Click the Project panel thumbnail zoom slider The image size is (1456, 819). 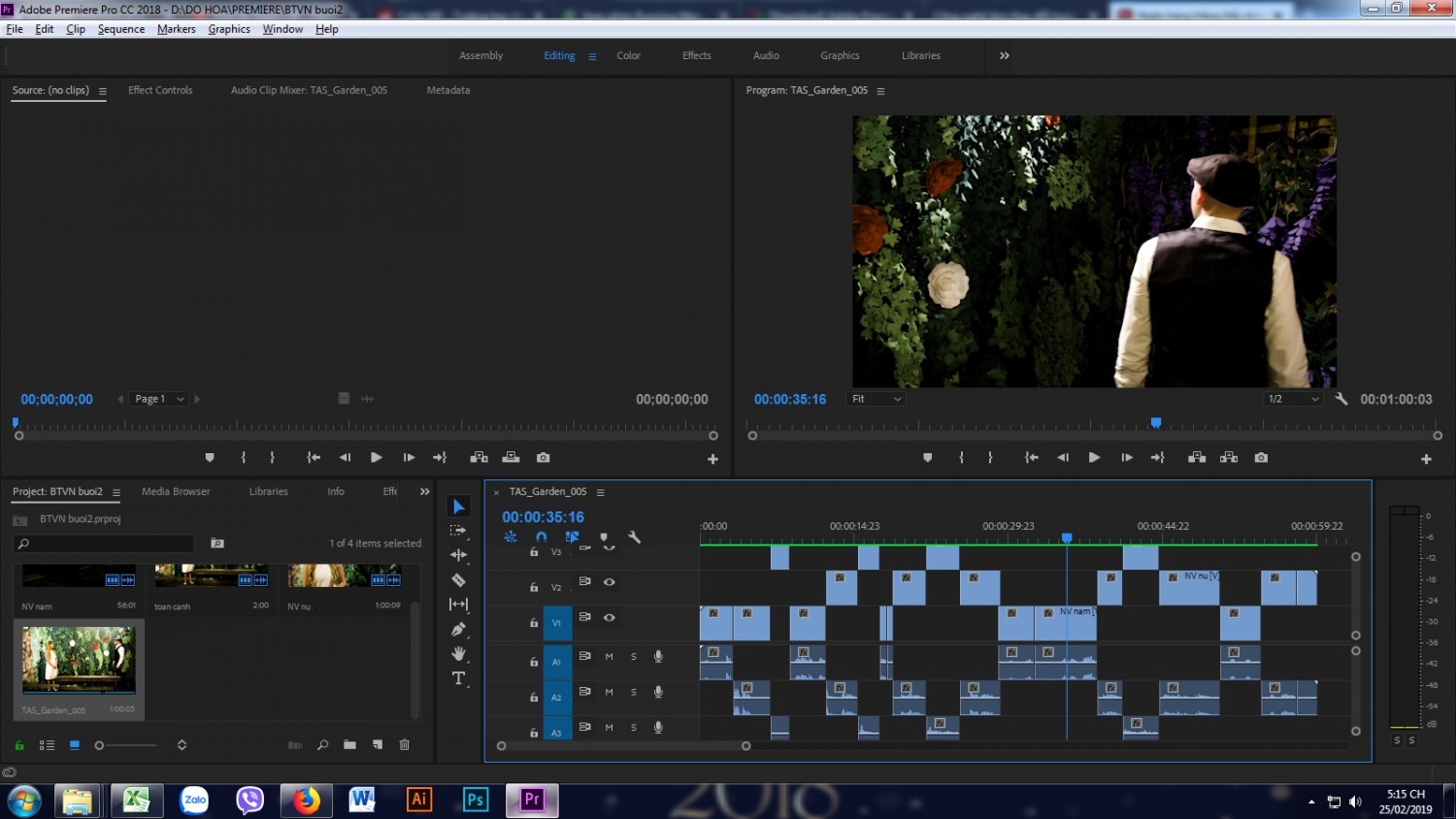tap(126, 745)
